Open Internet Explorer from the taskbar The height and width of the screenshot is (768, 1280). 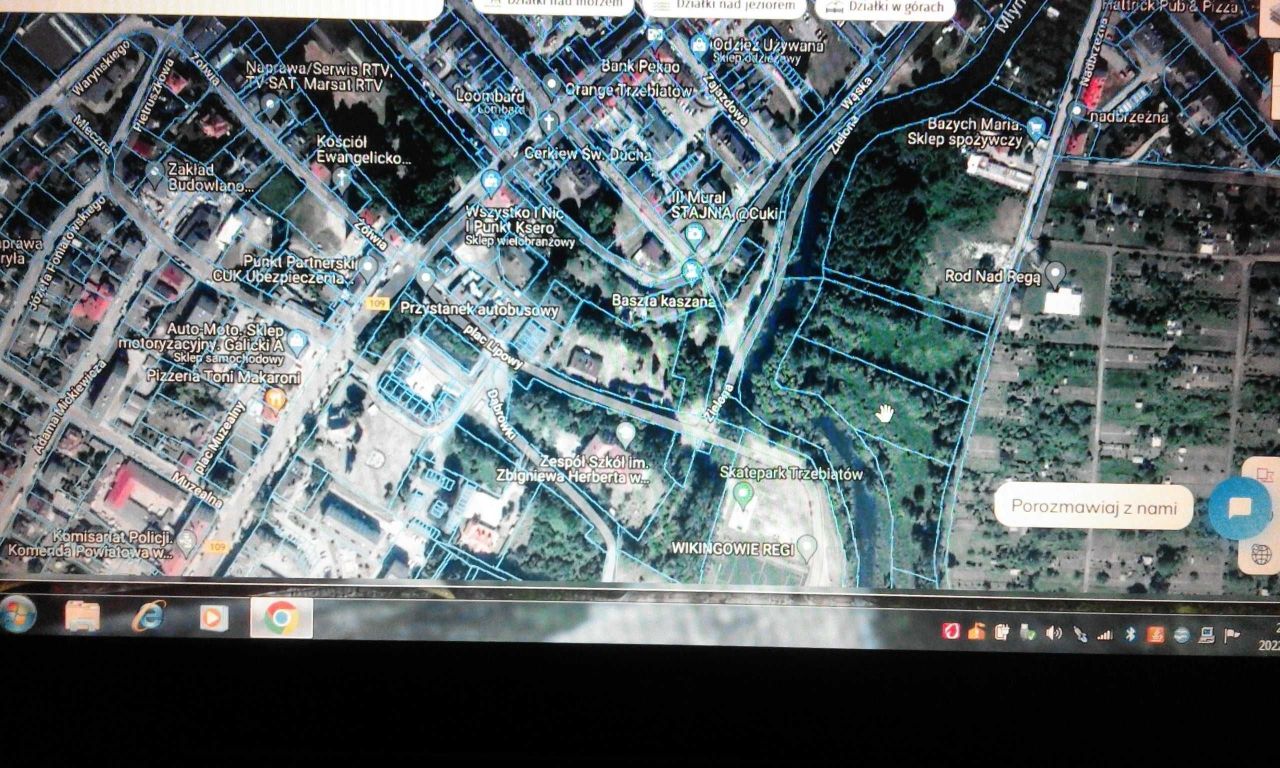click(x=148, y=617)
